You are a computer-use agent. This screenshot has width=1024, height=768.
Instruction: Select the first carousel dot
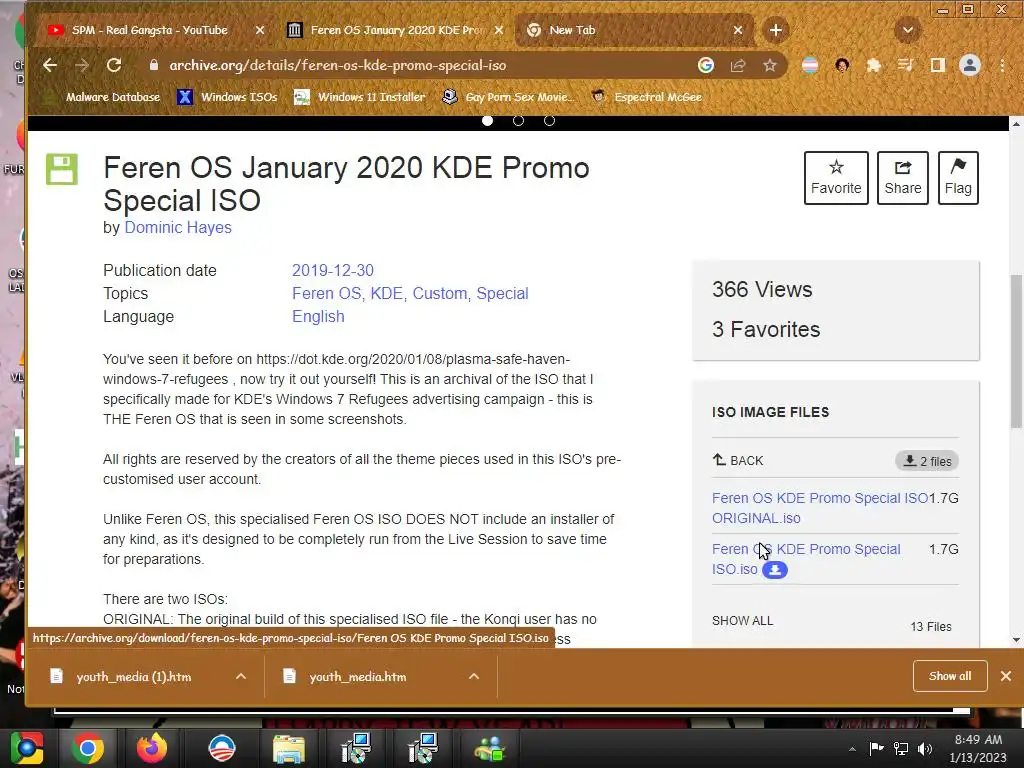(487, 121)
